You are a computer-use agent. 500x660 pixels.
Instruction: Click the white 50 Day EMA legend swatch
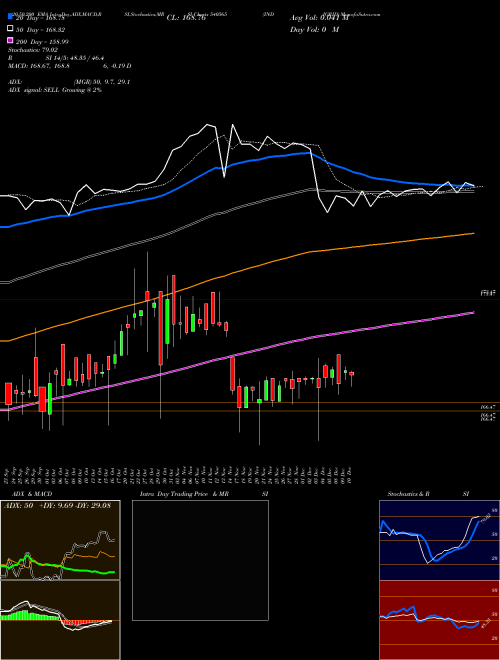point(10,29)
